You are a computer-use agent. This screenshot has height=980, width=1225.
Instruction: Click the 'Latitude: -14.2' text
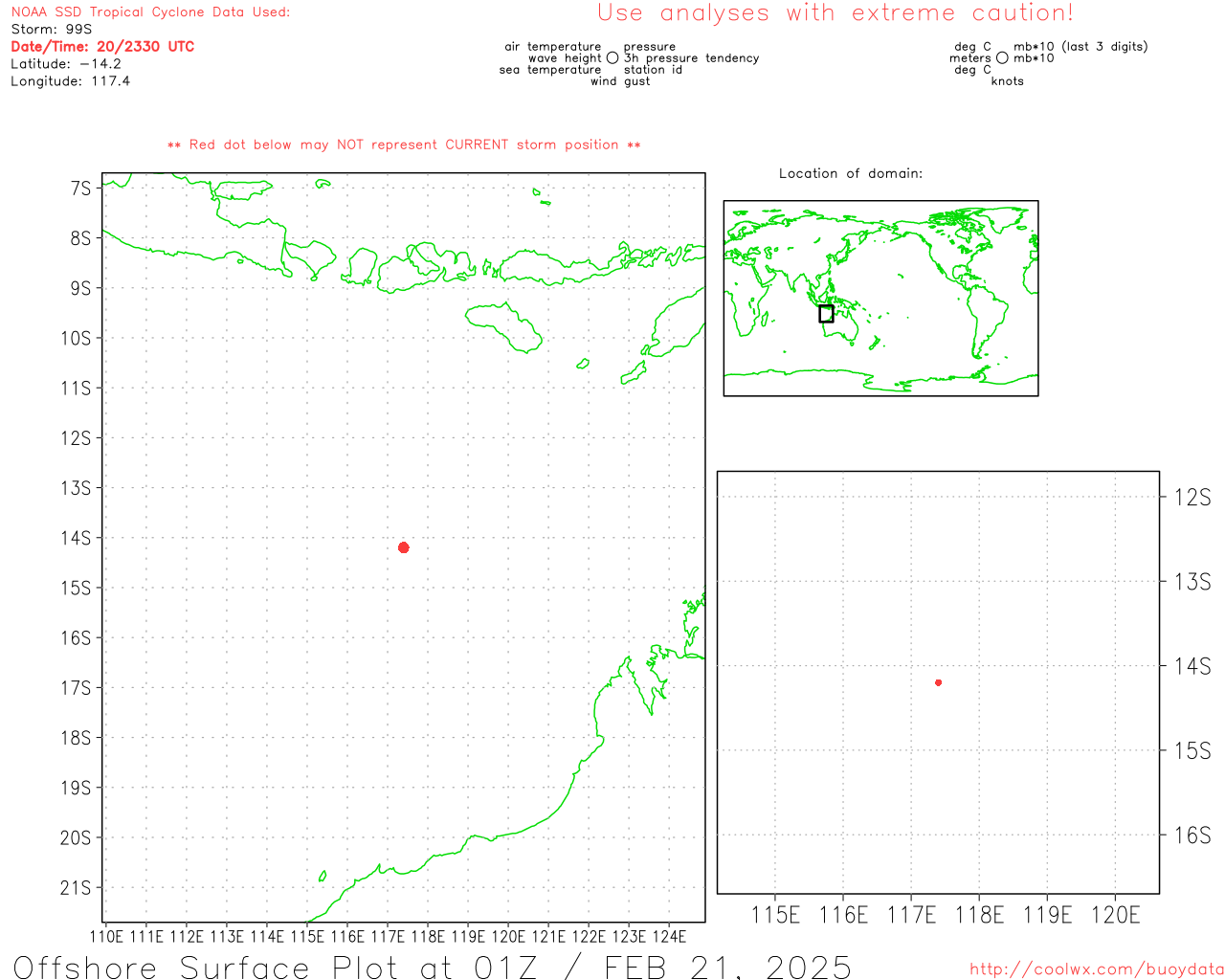pos(66,64)
